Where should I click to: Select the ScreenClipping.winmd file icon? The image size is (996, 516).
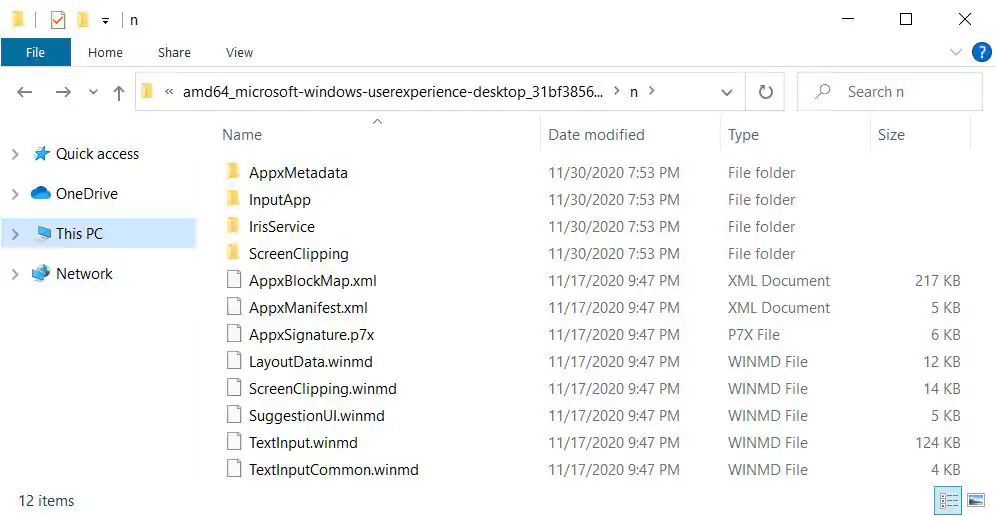234,388
